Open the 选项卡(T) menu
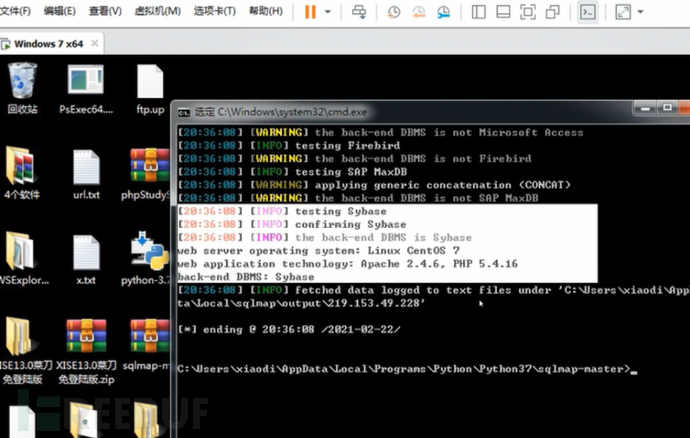Viewport: 690px width, 438px height. tap(215, 11)
